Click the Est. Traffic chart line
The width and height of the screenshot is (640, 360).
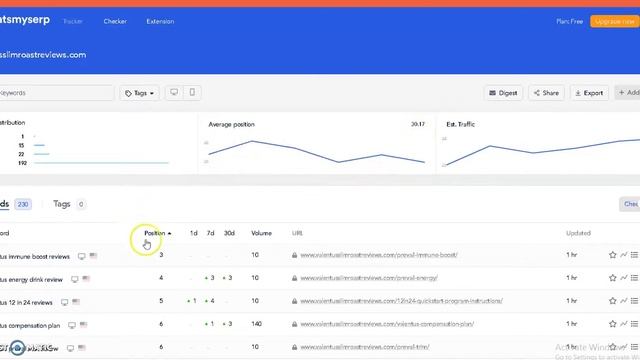click(543, 152)
